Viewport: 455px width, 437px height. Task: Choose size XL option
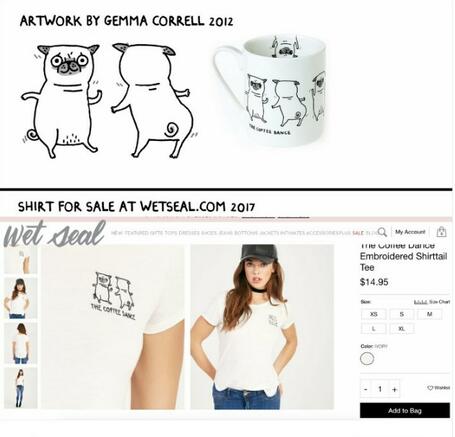[402, 329]
